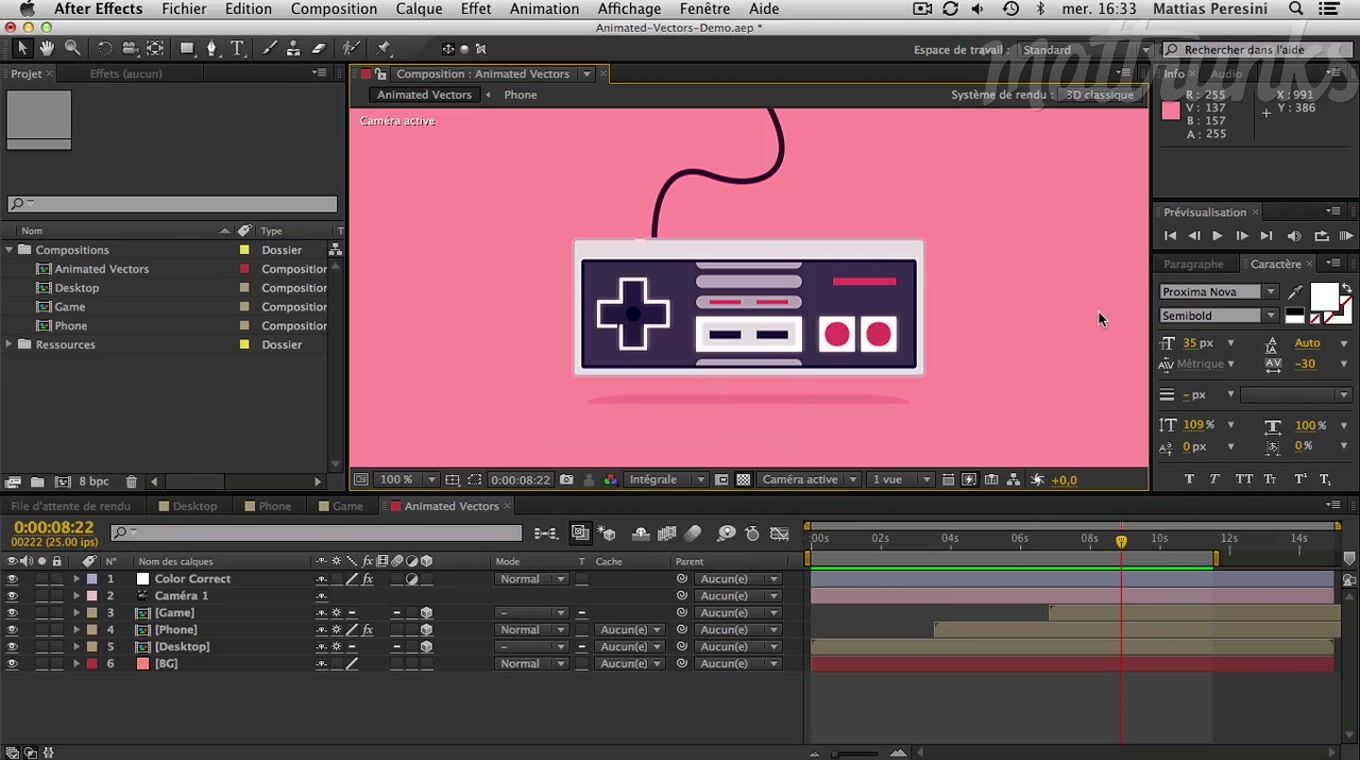Hide the Color Correct layer with its eye icon
The image size is (1360, 760).
pyautogui.click(x=12, y=579)
